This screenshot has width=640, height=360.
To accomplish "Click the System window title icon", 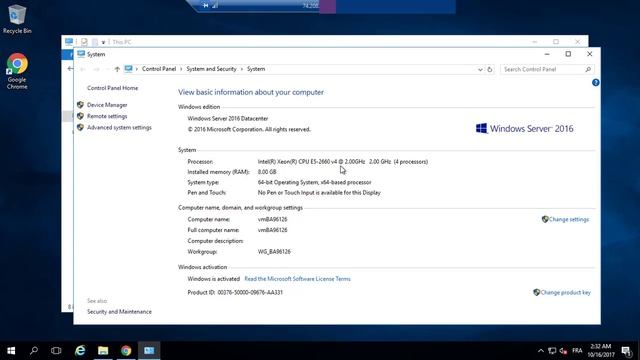I will (x=81, y=54).
